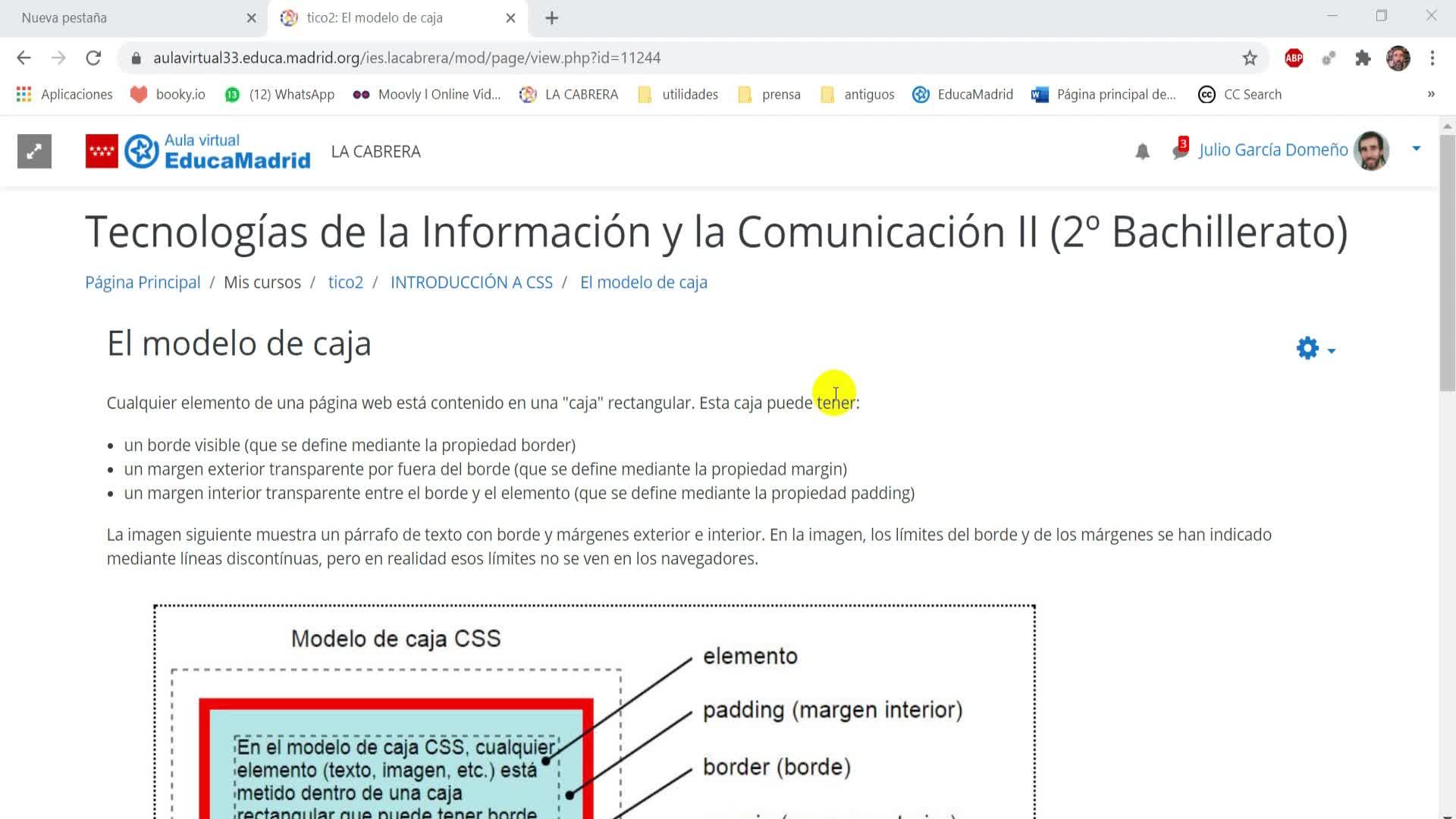1456x819 pixels.
Task: Bookmark this page with the star icon
Action: click(x=1250, y=58)
